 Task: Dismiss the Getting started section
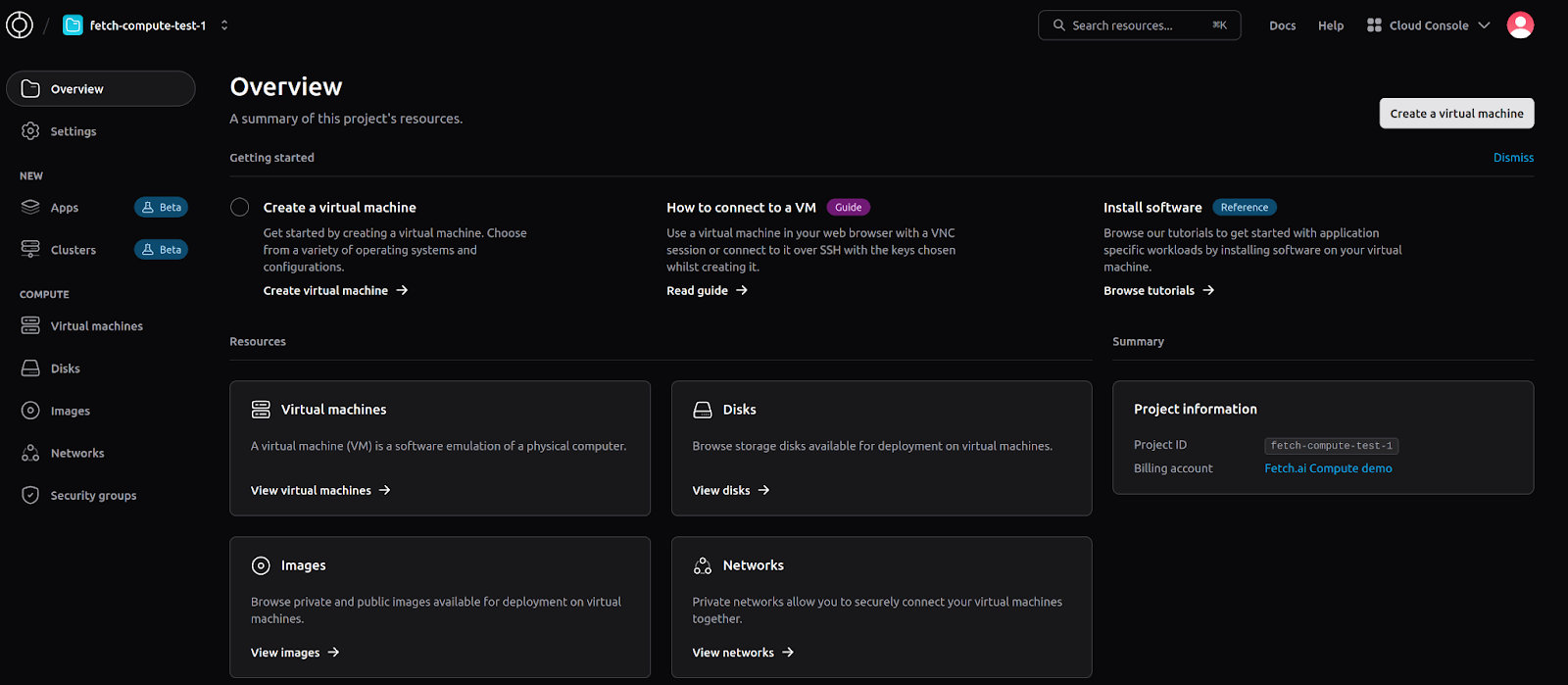click(1513, 158)
